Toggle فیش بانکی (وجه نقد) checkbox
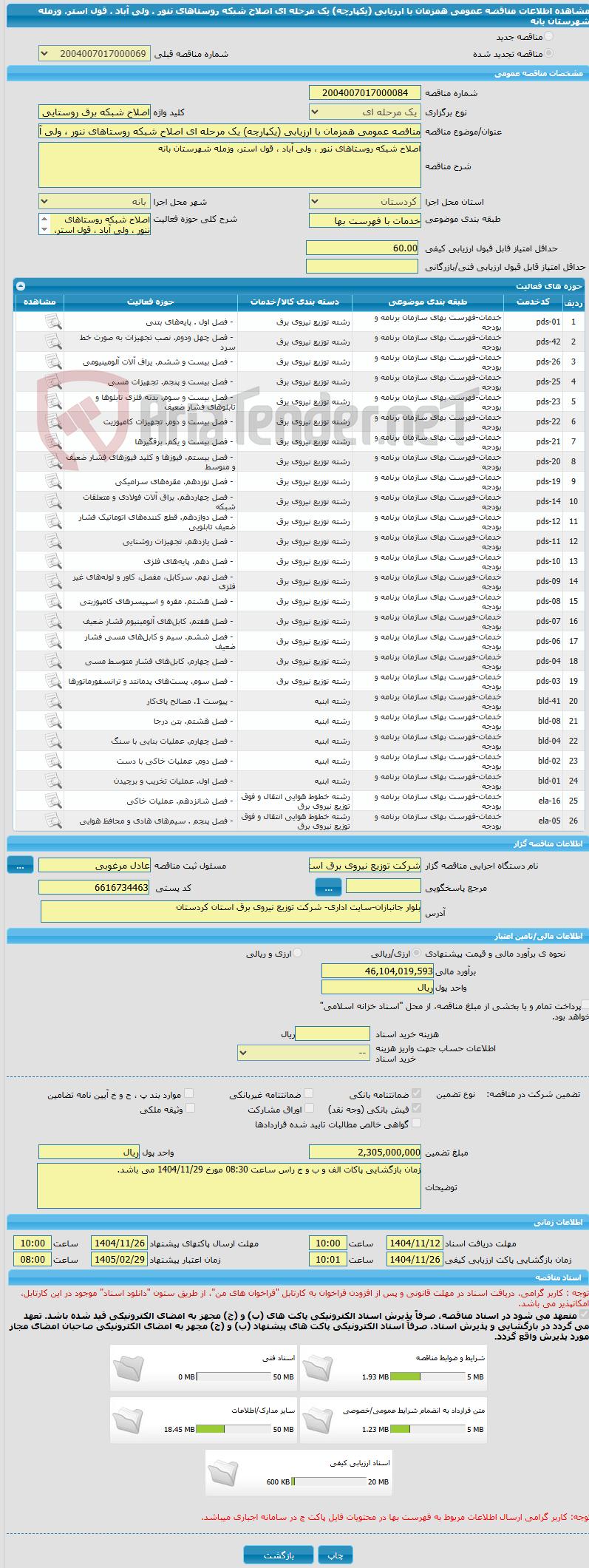 coord(416,1108)
